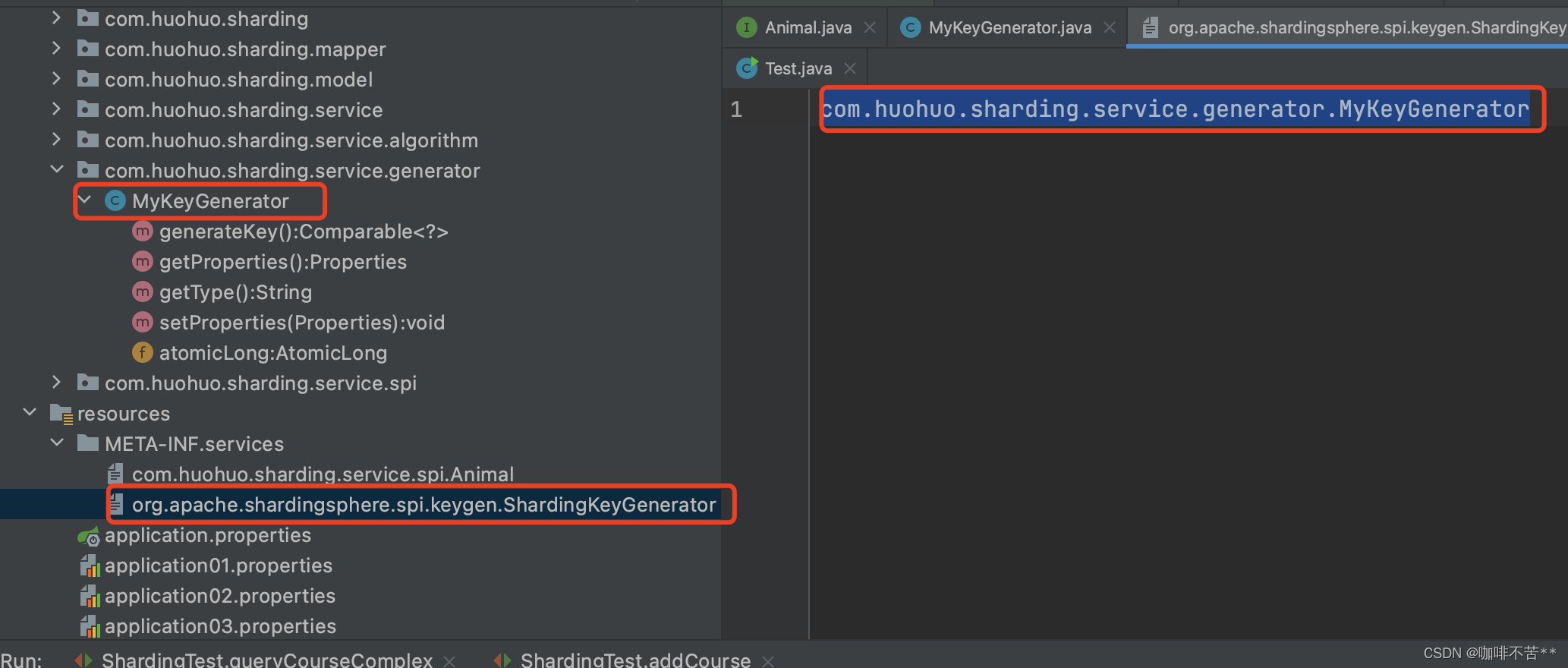Click the atomicLong field icon
Image resolution: width=1568 pixels, height=668 pixels.
point(143,352)
